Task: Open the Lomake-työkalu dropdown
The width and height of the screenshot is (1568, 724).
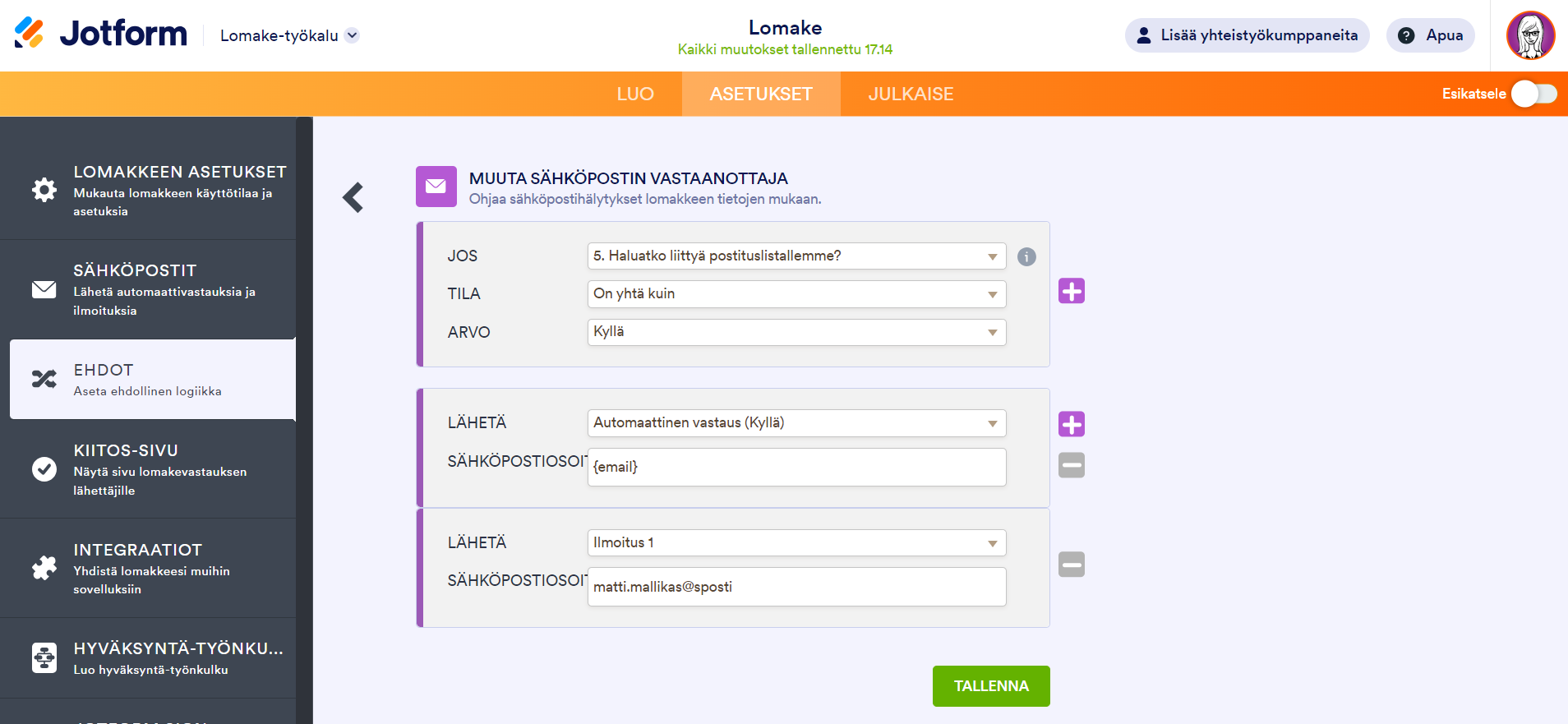Action: pos(289,35)
